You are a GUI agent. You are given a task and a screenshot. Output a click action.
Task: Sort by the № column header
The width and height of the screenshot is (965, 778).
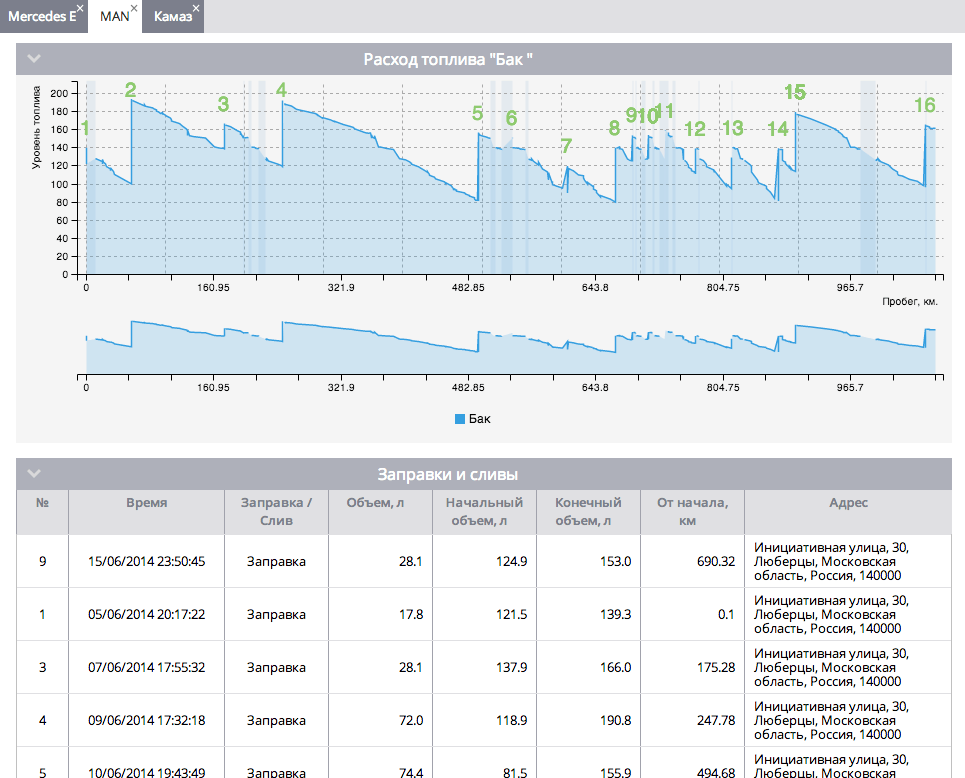tap(42, 503)
